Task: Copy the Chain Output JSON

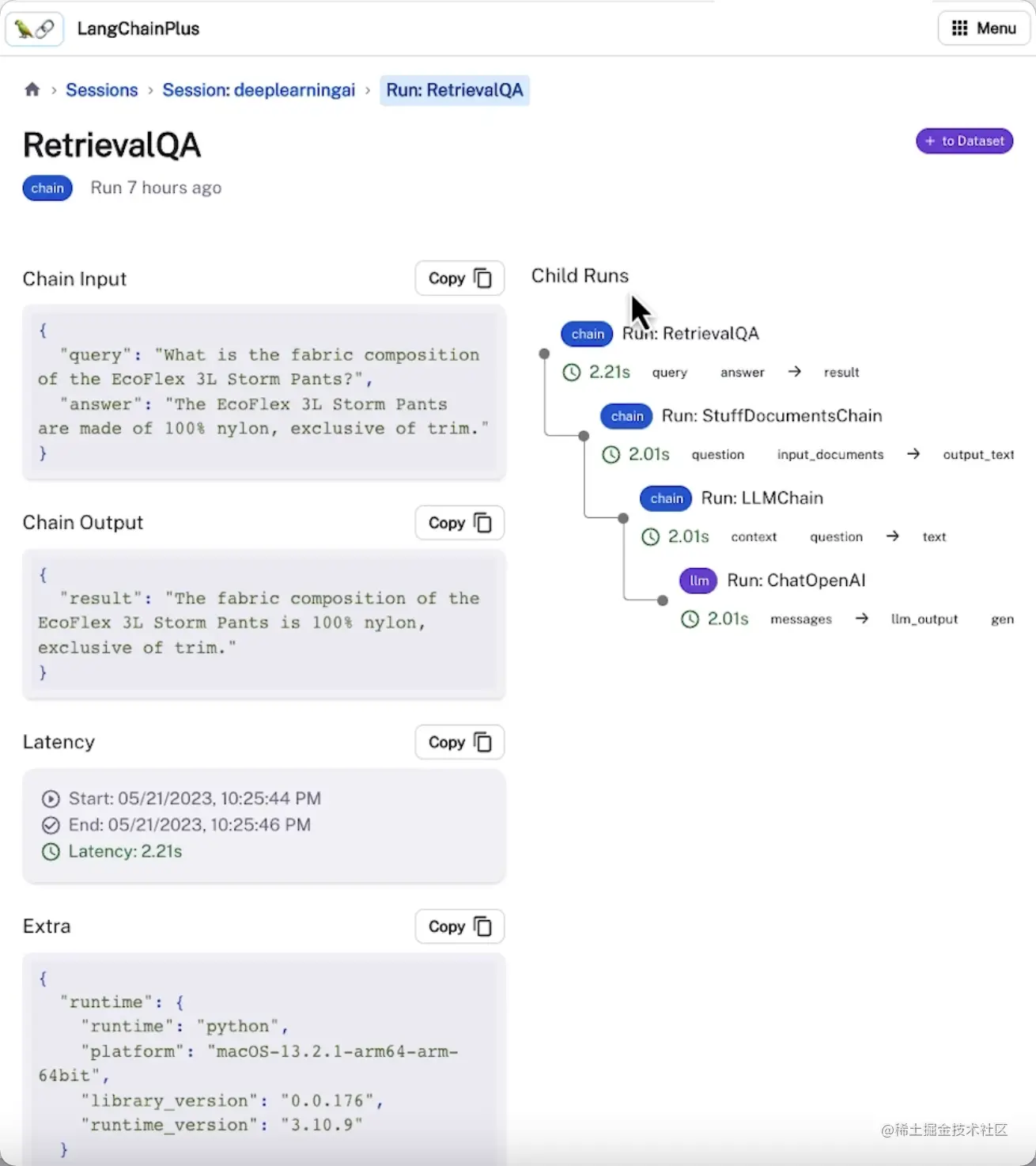Action: tap(459, 523)
